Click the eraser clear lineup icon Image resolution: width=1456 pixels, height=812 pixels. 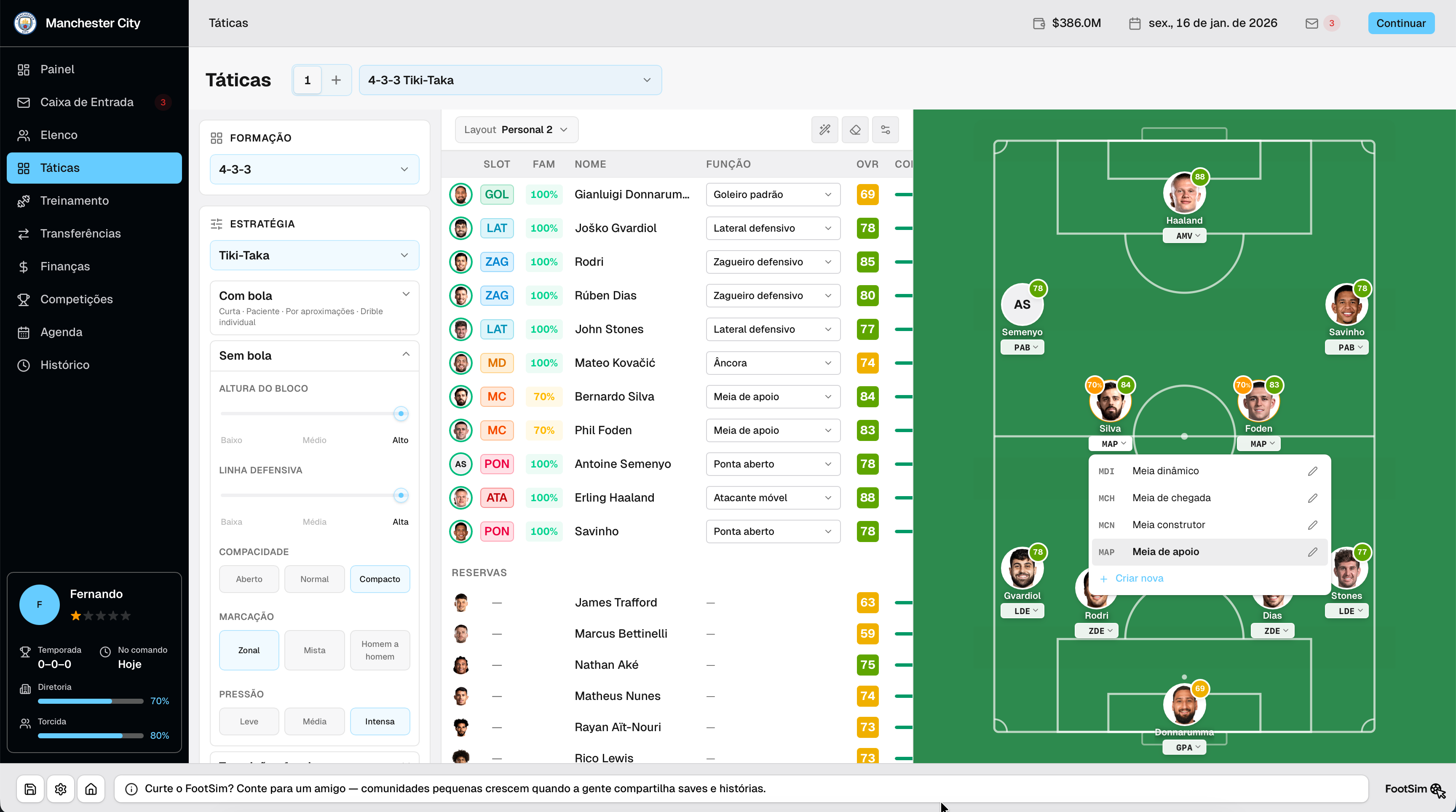tap(855, 130)
